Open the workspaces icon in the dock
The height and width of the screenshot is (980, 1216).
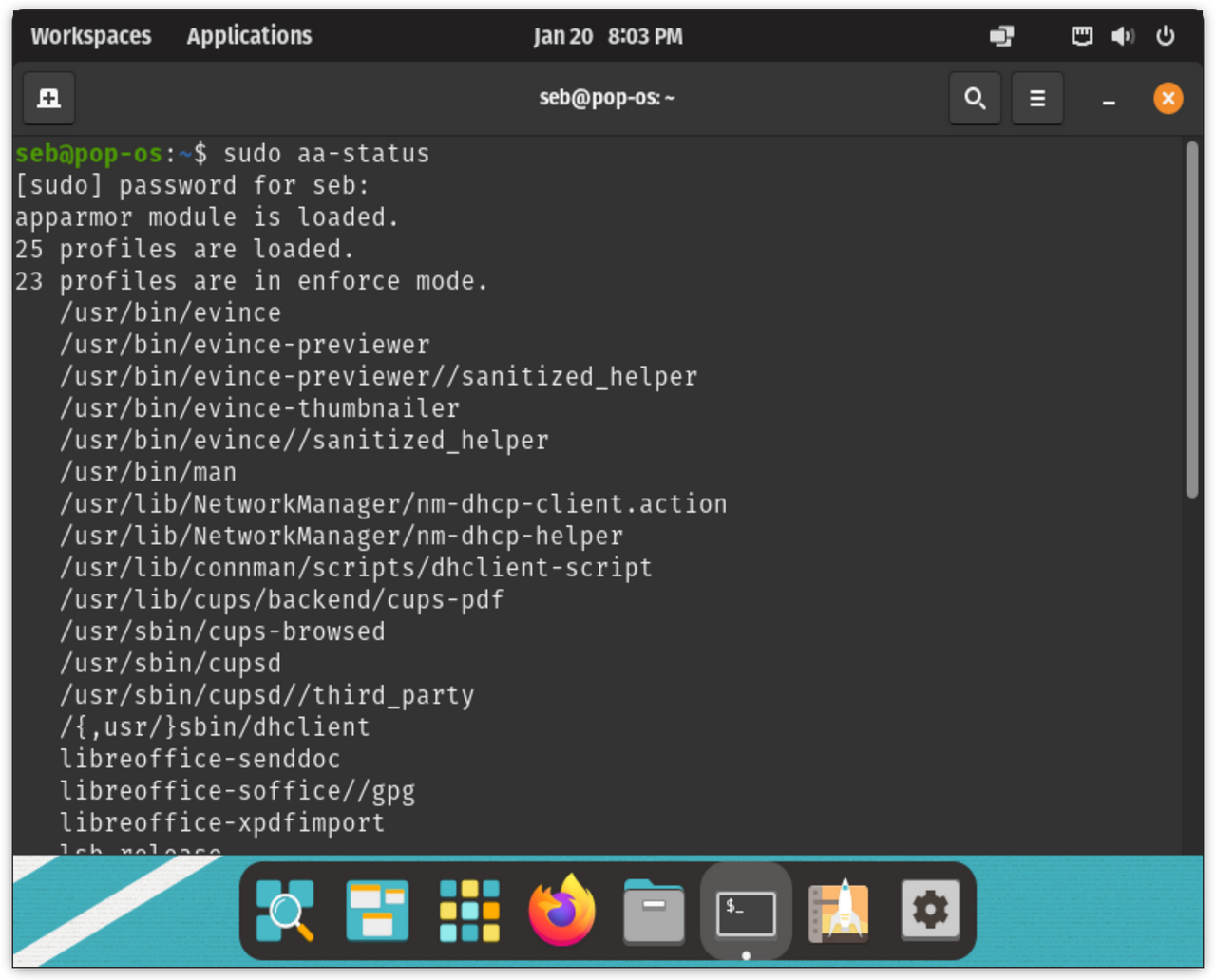point(377,911)
